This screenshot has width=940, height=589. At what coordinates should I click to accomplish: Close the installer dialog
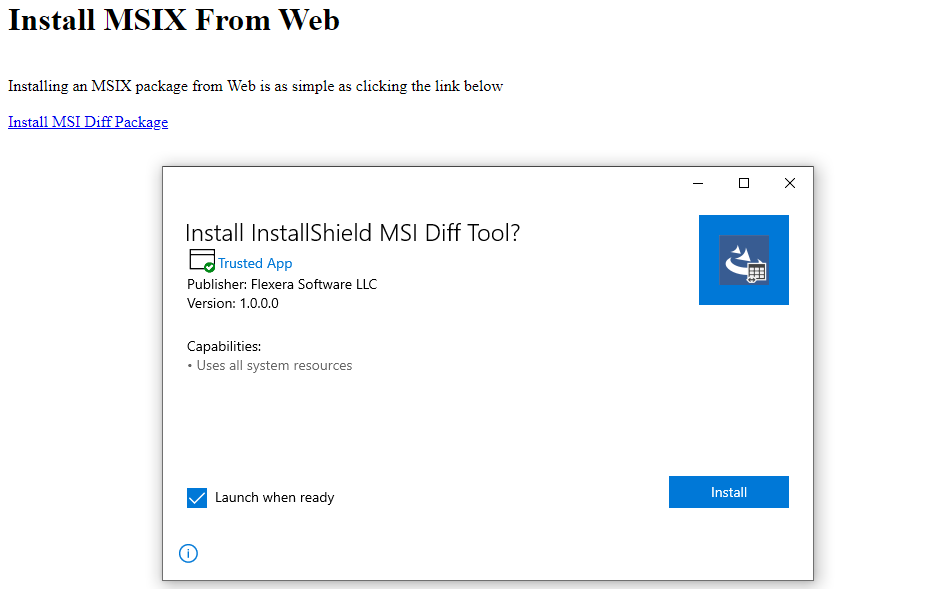point(790,183)
